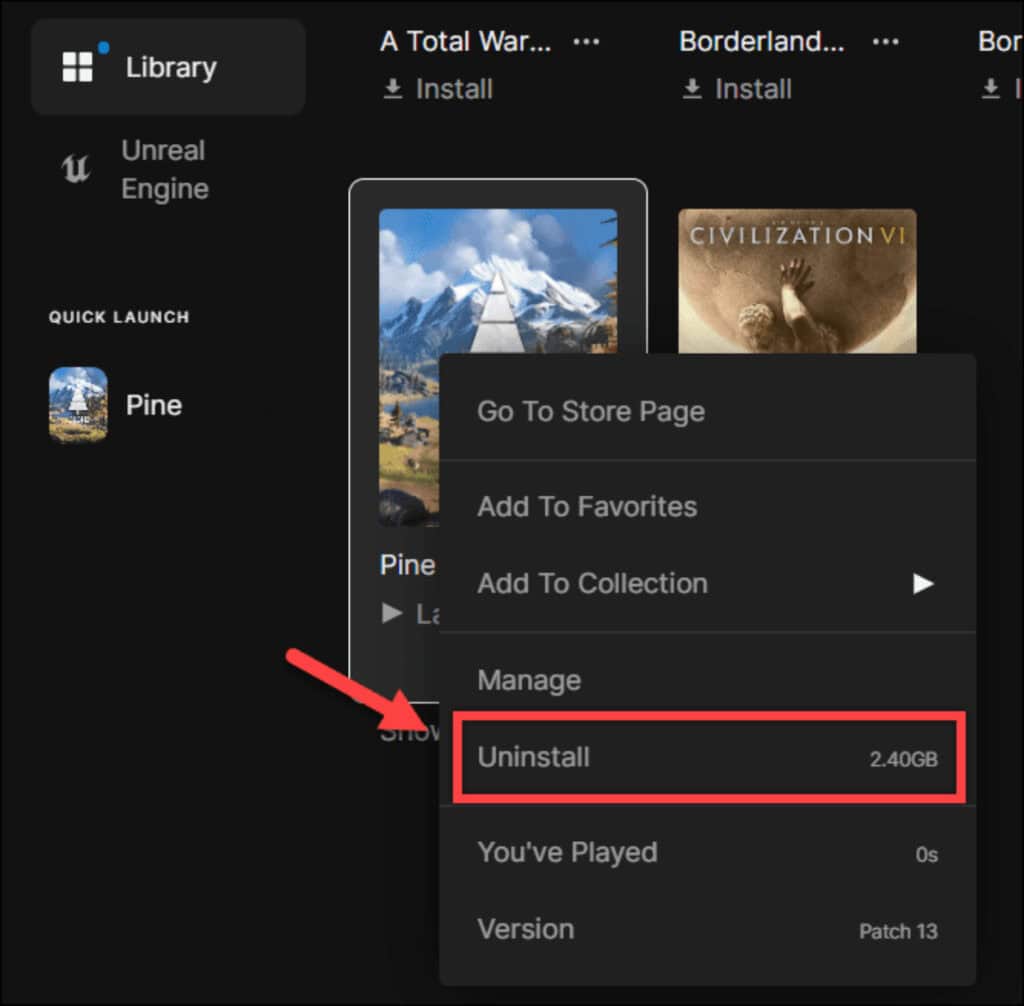Select Manage in the context menu
Viewport: 1024px width, 1006px height.
pos(529,680)
